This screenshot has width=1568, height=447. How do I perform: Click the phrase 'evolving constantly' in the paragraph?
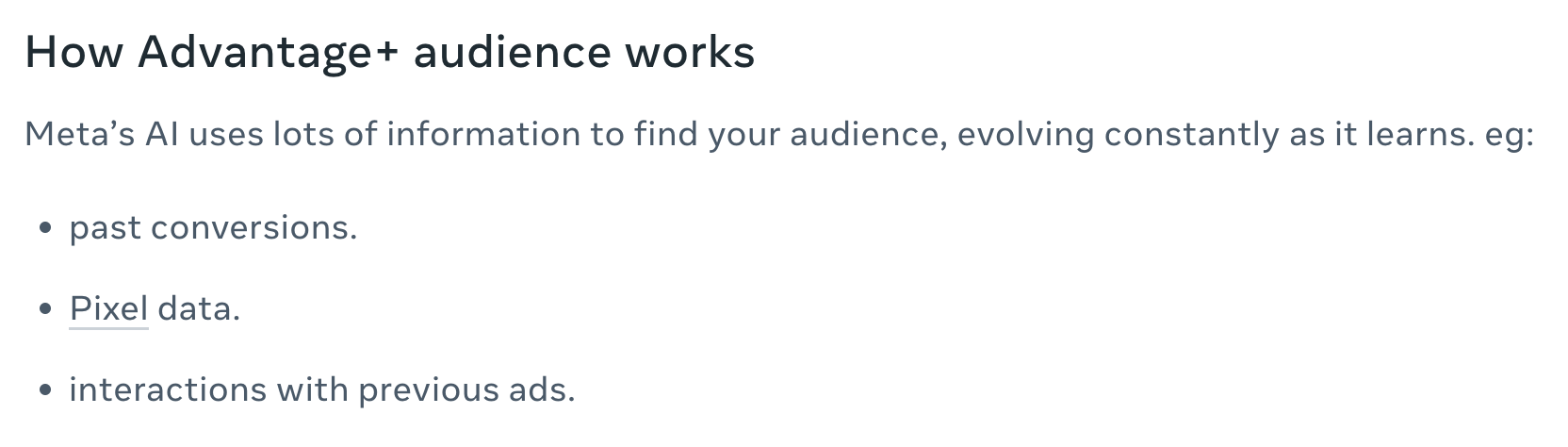pos(1025,135)
